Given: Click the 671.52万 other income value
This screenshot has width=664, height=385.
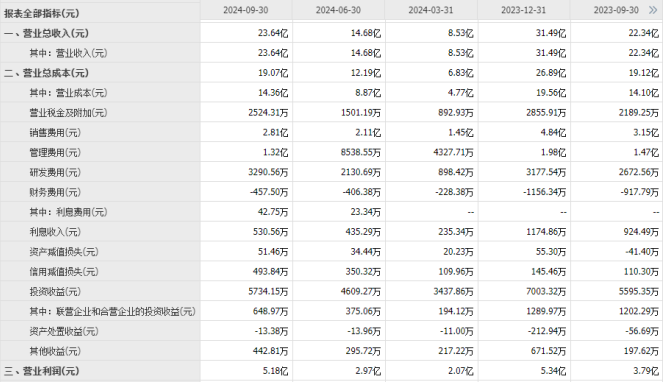Looking at the screenshot, I should (x=548, y=352).
